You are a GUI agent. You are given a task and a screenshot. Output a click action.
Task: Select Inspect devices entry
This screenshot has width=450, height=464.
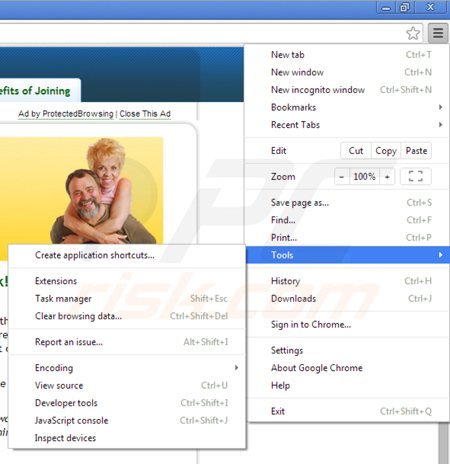[x=127, y=438]
